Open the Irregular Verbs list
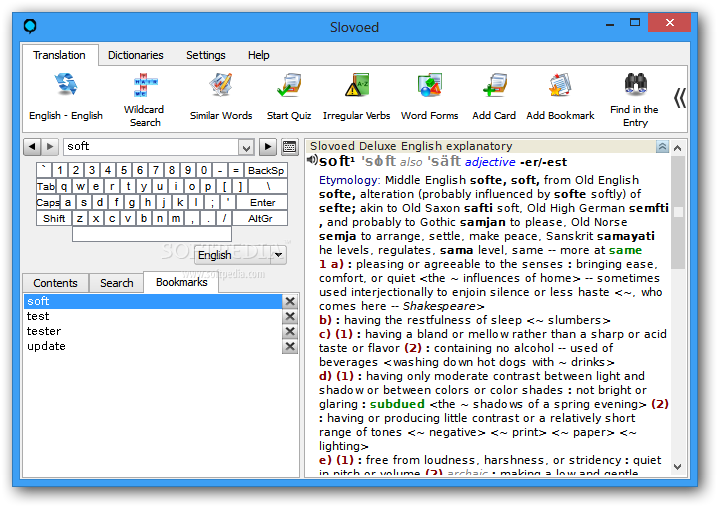Viewport: 718px width, 507px height. pyautogui.click(x=356, y=97)
